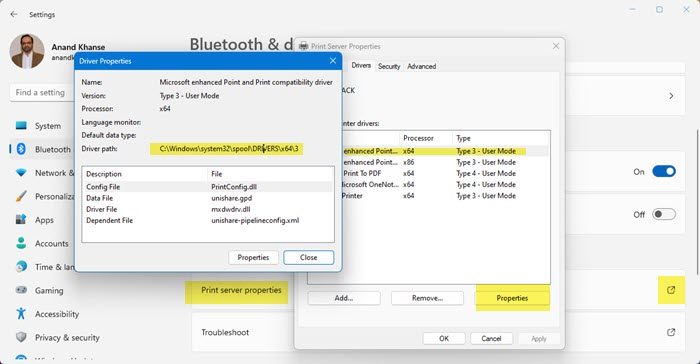Screen dimensions: 700x364
Task: Click Add... driver button
Action: 344,298
